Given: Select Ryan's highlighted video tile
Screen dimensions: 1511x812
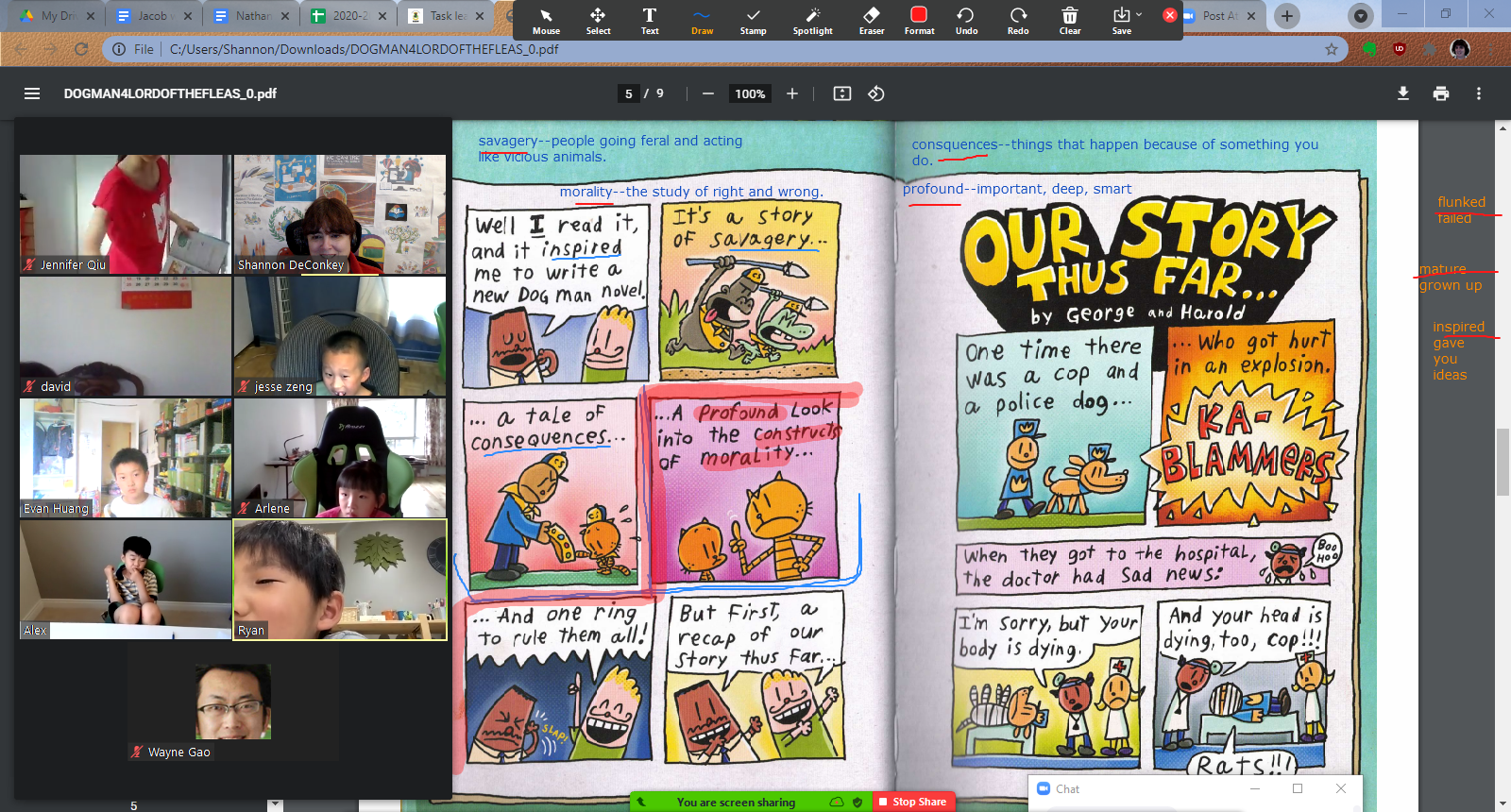Looking at the screenshot, I should [340, 580].
